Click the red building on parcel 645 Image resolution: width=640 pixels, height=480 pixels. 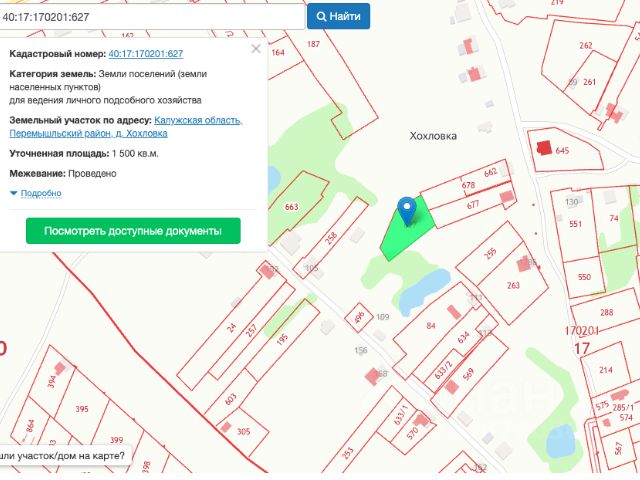pyautogui.click(x=544, y=148)
